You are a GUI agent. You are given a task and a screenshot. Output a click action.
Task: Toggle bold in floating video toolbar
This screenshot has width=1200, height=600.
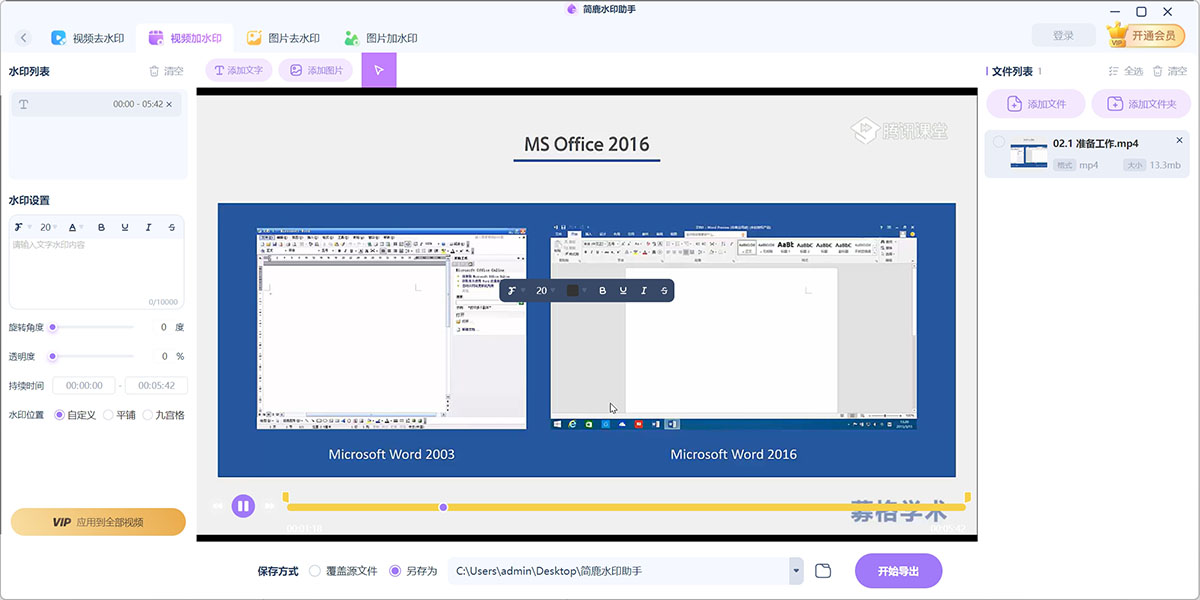click(x=602, y=290)
